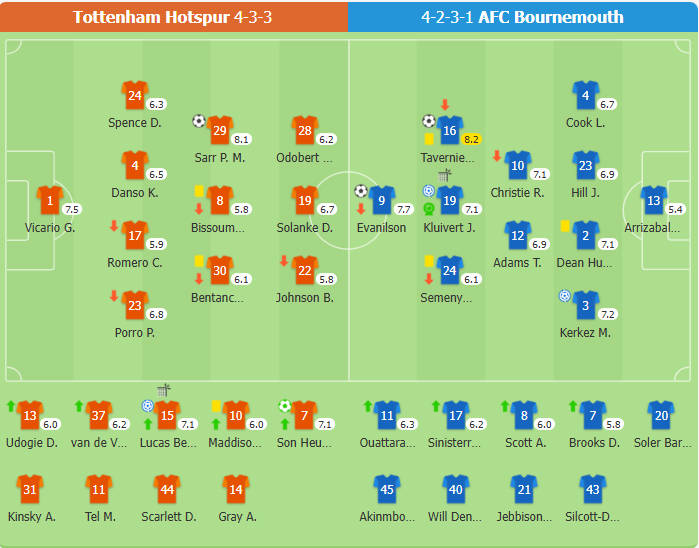Click substitution arrow next to Romero C.

tap(114, 226)
